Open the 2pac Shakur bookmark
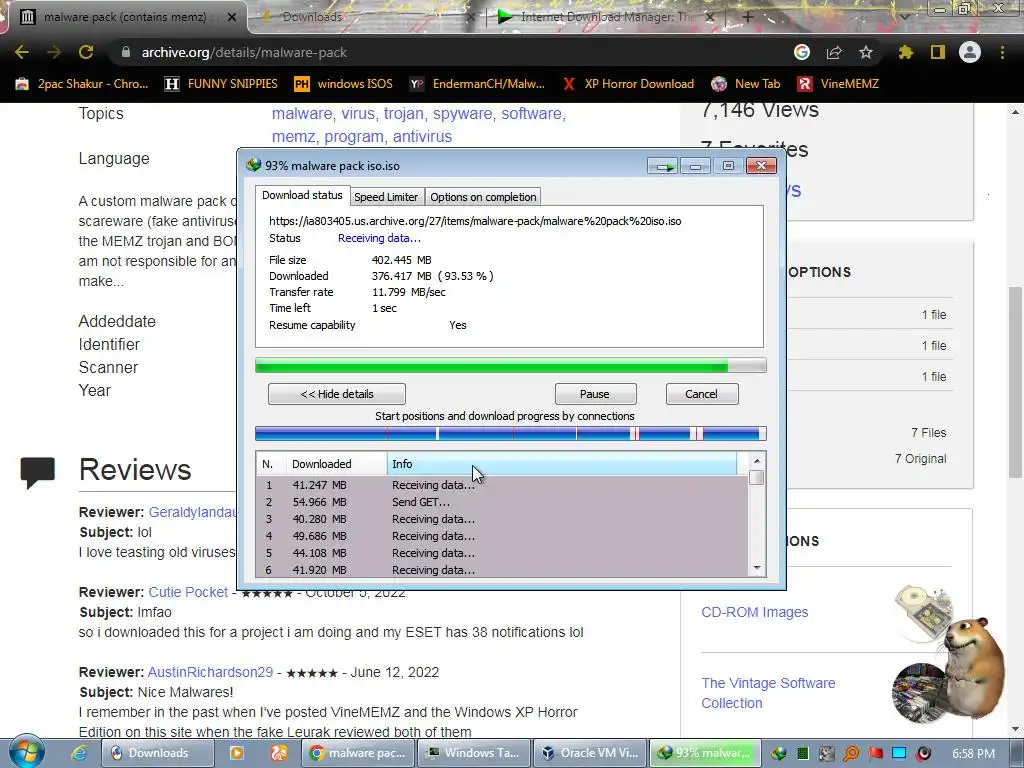Screen dimensions: 1024x768 82,84
